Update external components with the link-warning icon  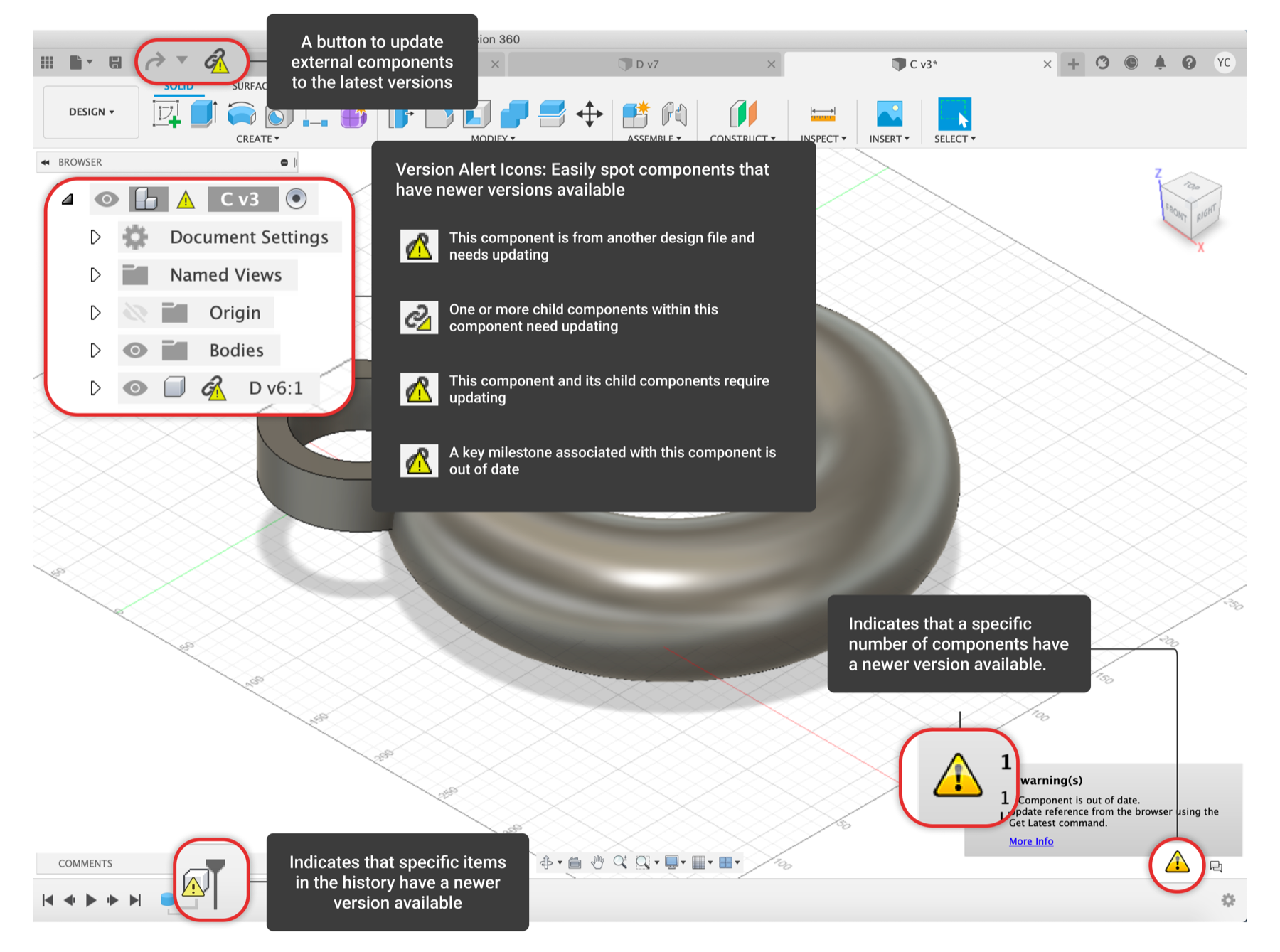(x=217, y=62)
